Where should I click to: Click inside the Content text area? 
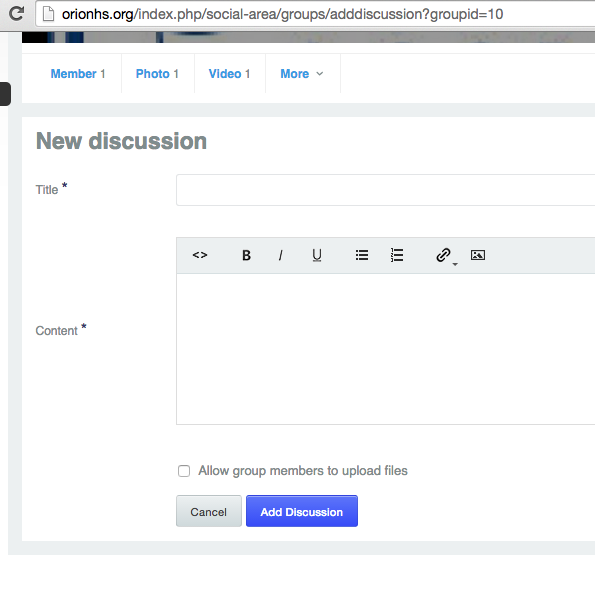(386, 349)
